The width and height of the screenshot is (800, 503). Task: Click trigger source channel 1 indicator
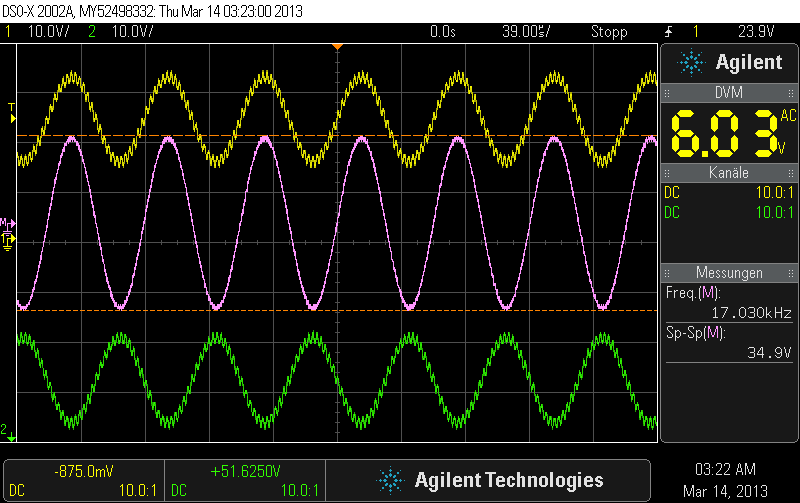pos(695,32)
